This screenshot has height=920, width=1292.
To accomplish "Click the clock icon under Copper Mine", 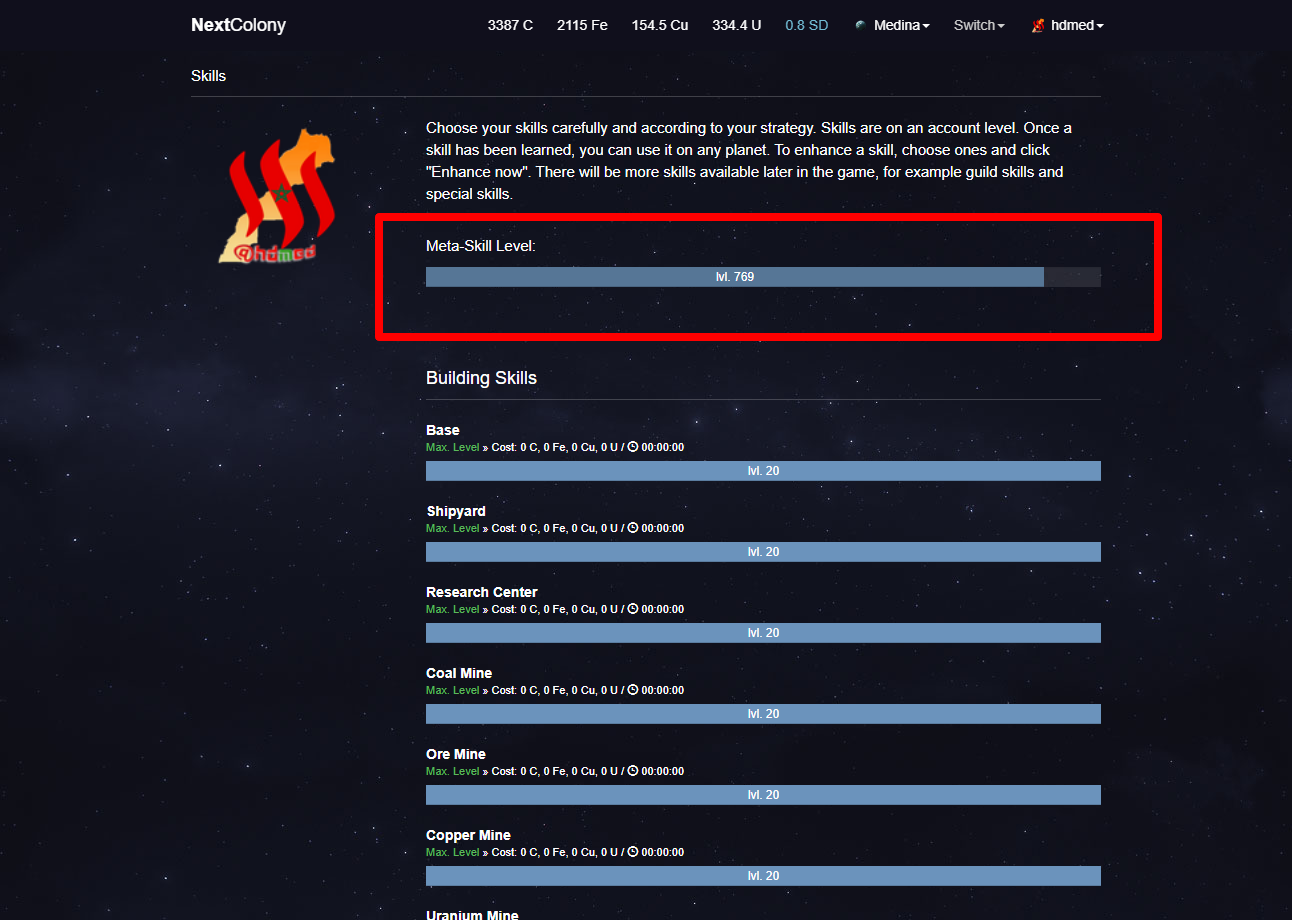I will (633, 852).
